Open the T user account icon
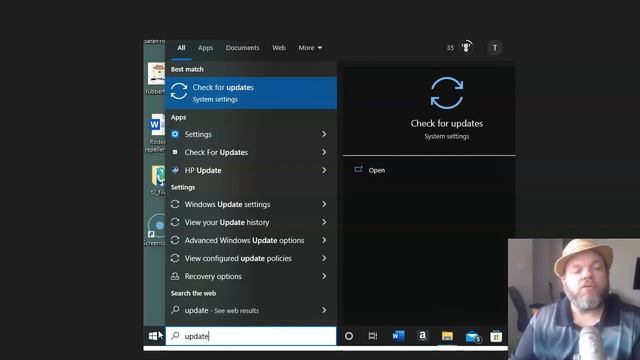This screenshot has height=360, width=640. [x=495, y=48]
